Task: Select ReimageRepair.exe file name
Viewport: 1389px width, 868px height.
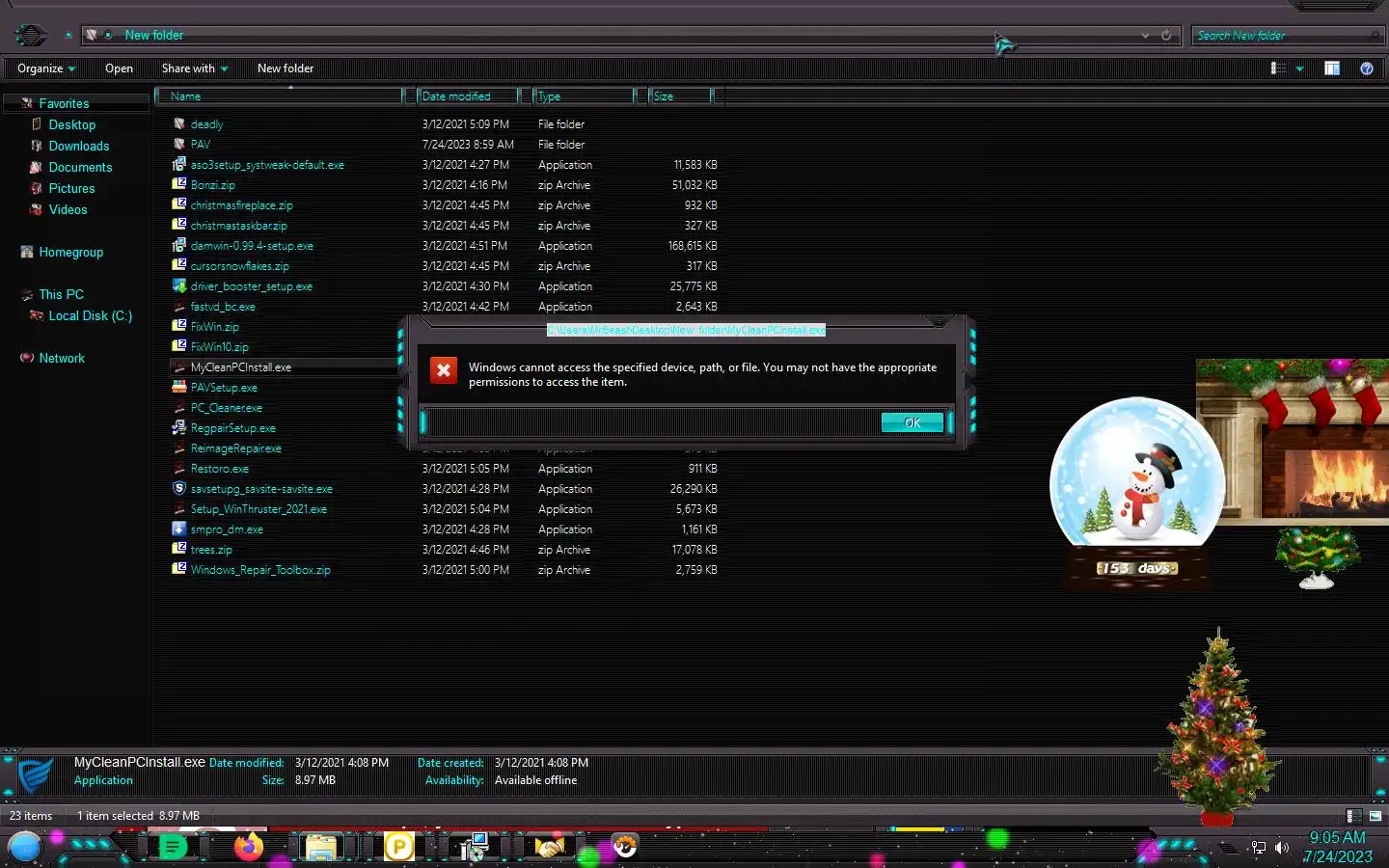Action: [235, 448]
